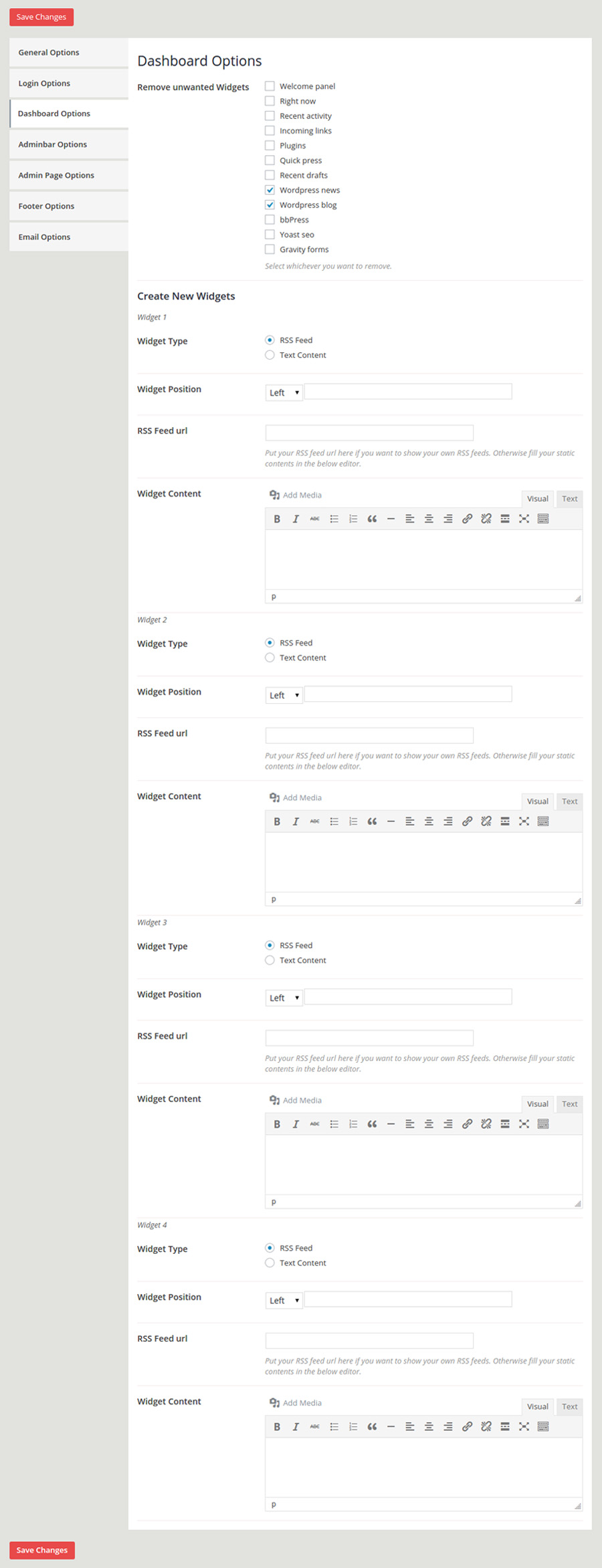Open Widget 4 position Left dropdown
Viewport: 602px width, 1568px height.
point(284,1300)
